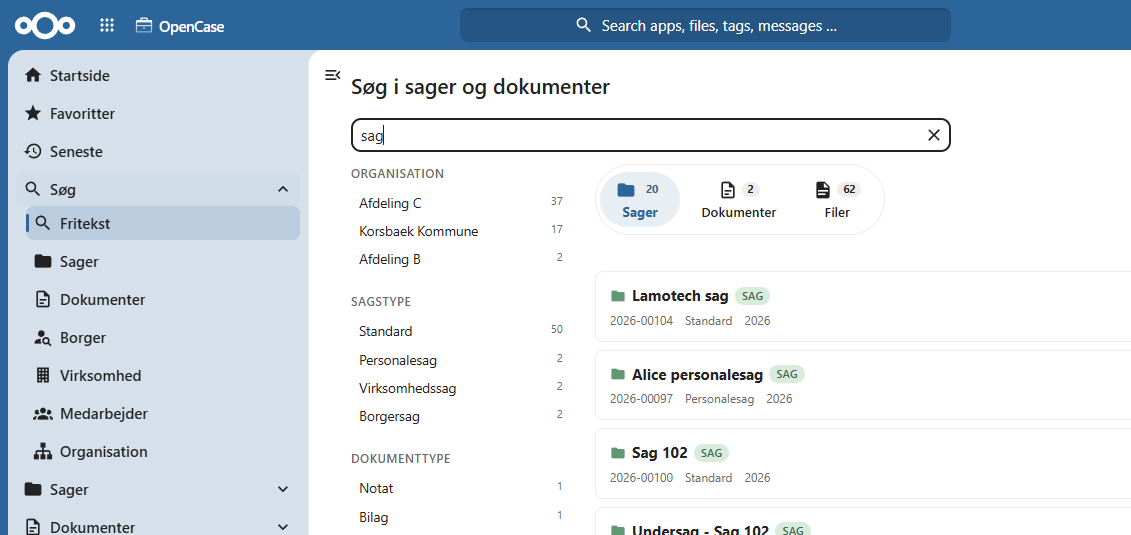Open Seneste in the sidebar
The width and height of the screenshot is (1131, 535).
pos(158,151)
